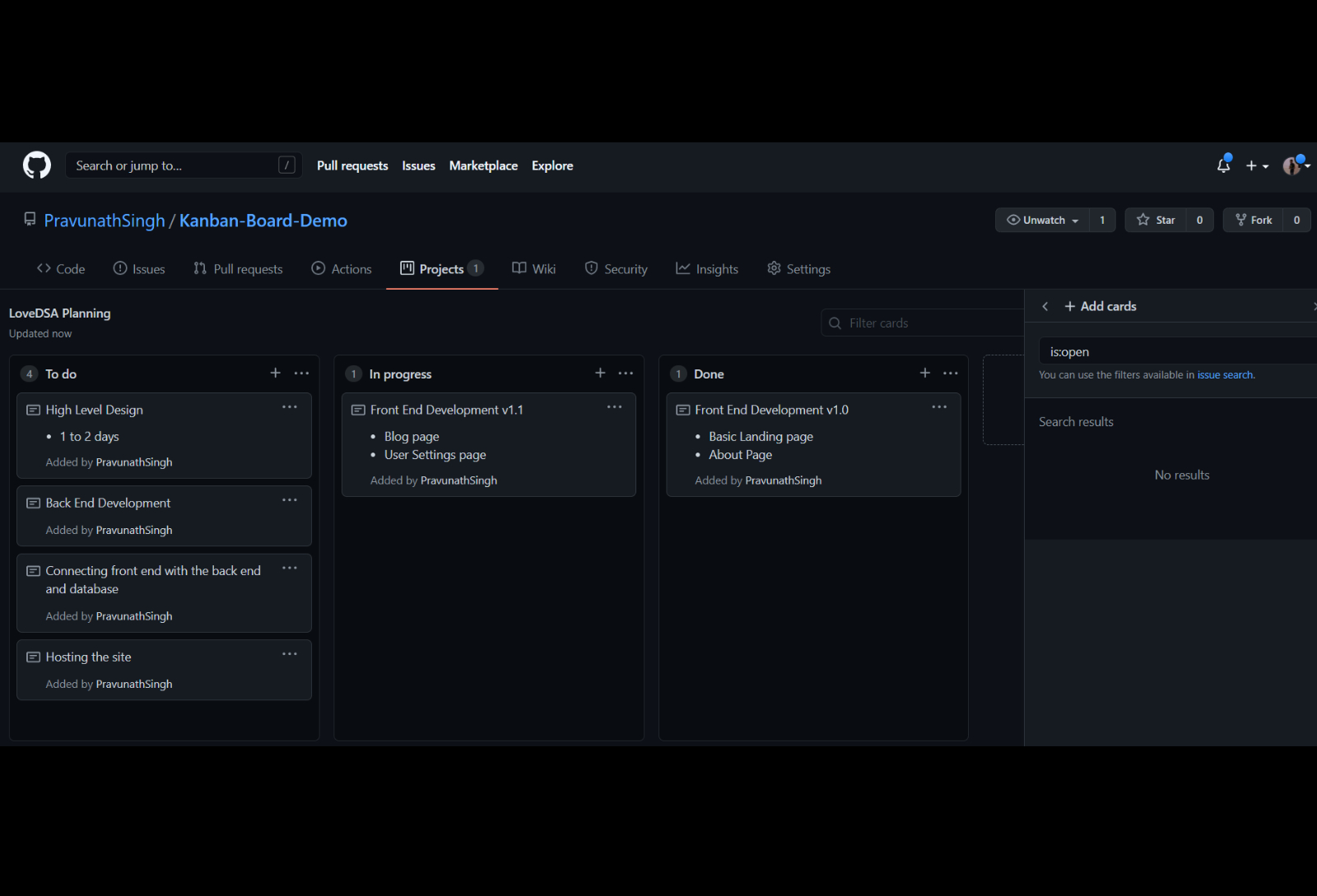Screen dimensions: 1317x896
Task: Click the Hosting the site note icon
Action: pyautogui.click(x=33, y=657)
